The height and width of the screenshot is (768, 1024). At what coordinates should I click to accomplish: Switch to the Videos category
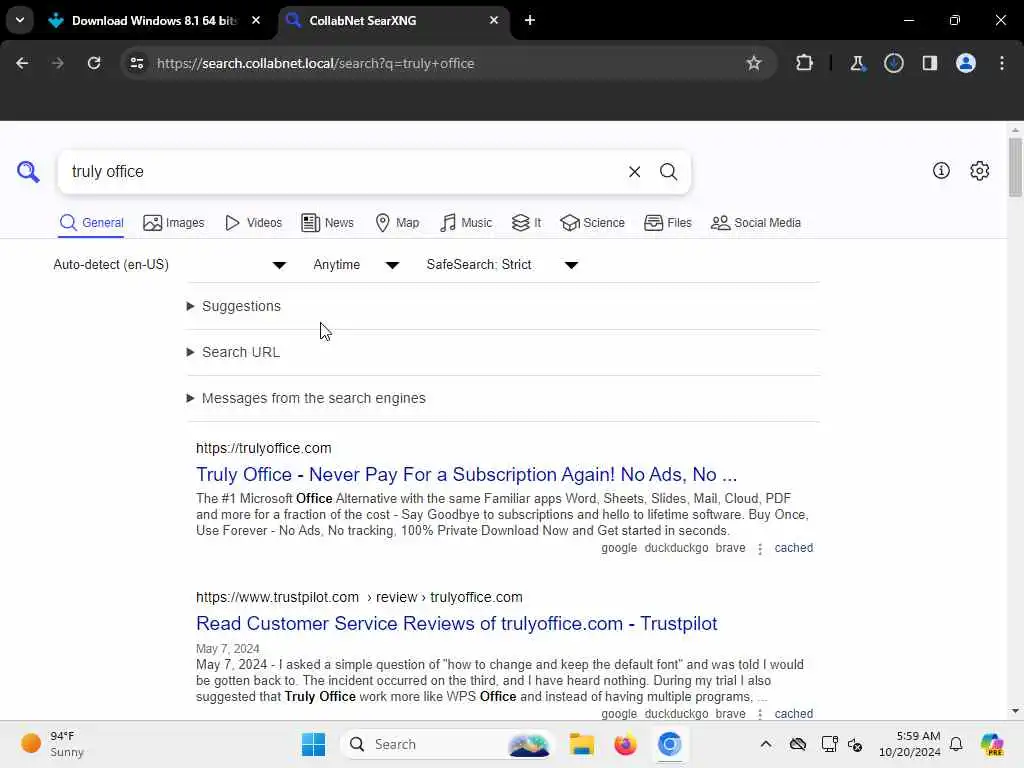[x=253, y=223]
